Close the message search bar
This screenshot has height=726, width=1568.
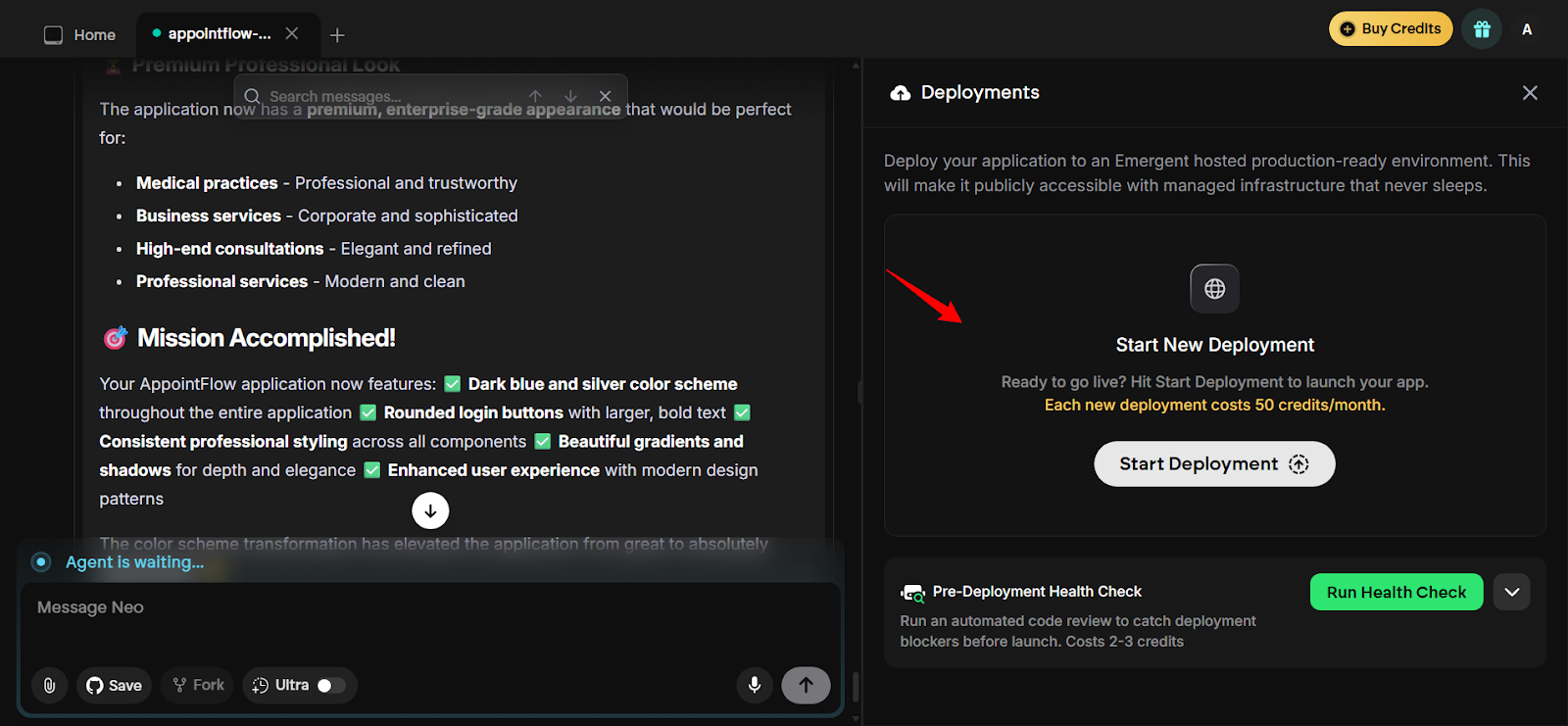click(x=606, y=96)
